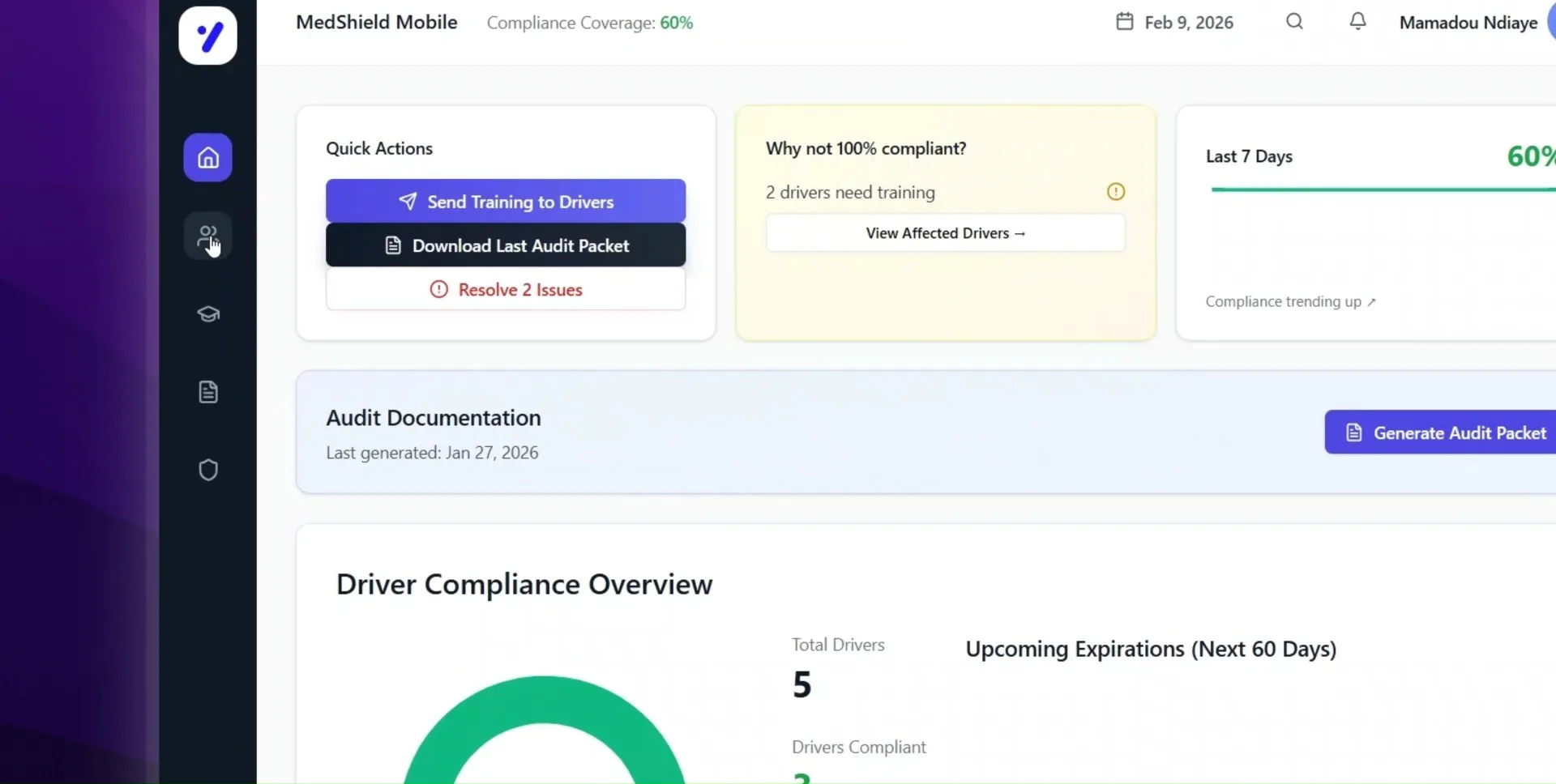This screenshot has height=784, width=1556.
Task: Click the Drivers Compliant label
Action: click(x=859, y=747)
